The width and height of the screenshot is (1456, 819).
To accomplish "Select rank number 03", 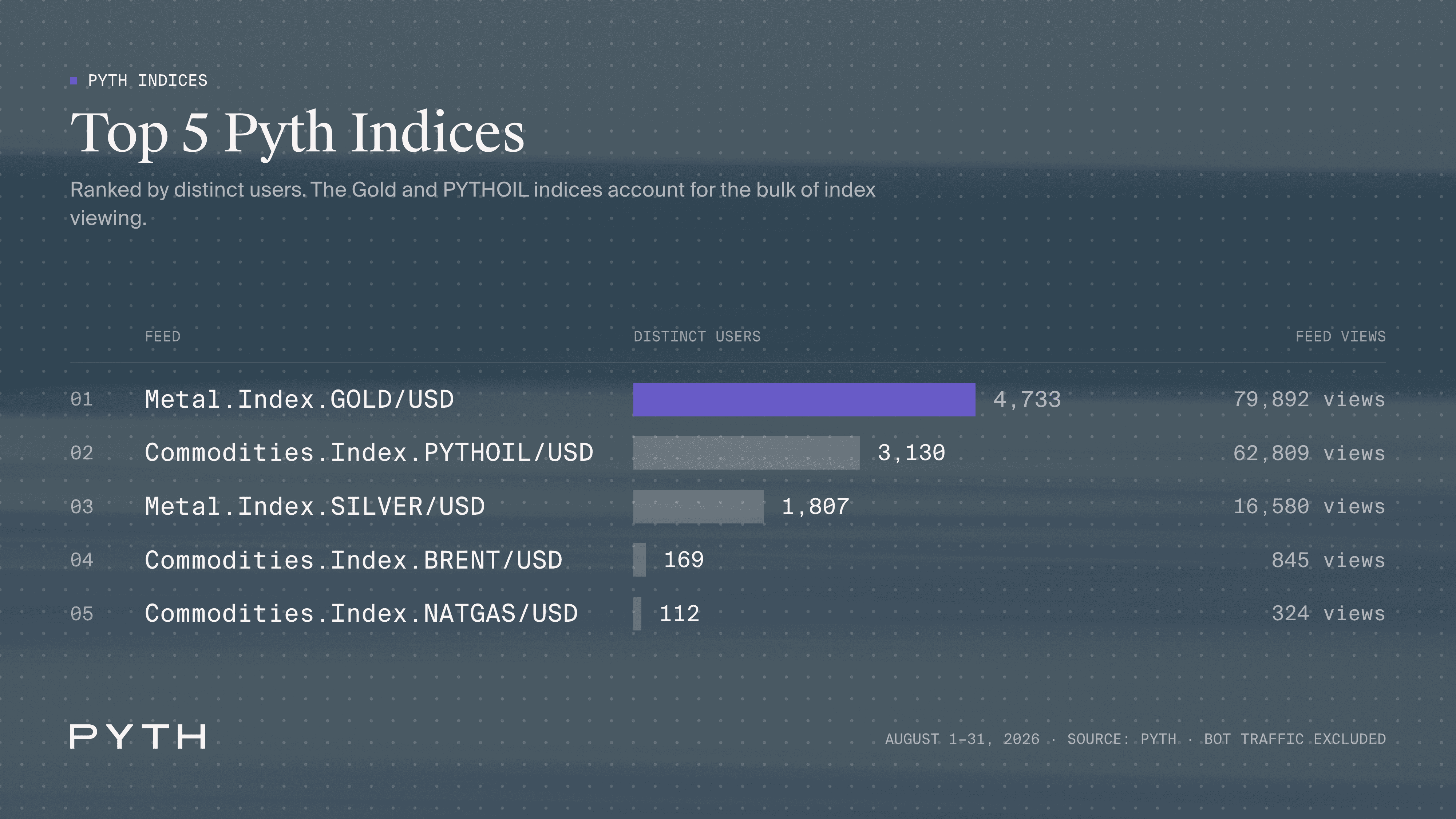I will [82, 507].
